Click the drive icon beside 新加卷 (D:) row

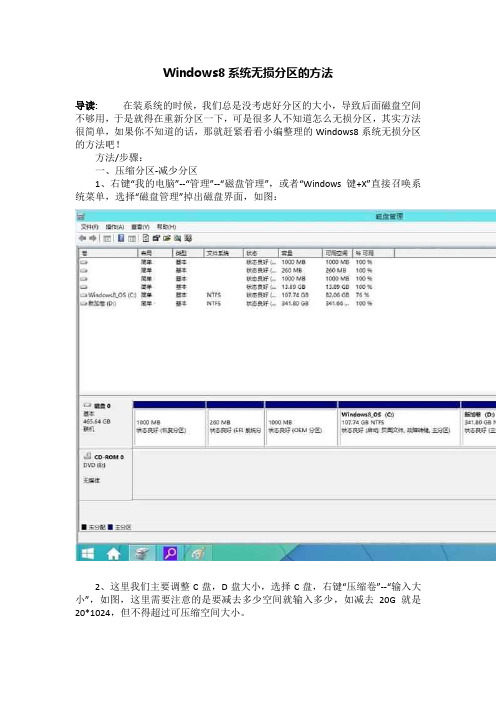point(83,304)
